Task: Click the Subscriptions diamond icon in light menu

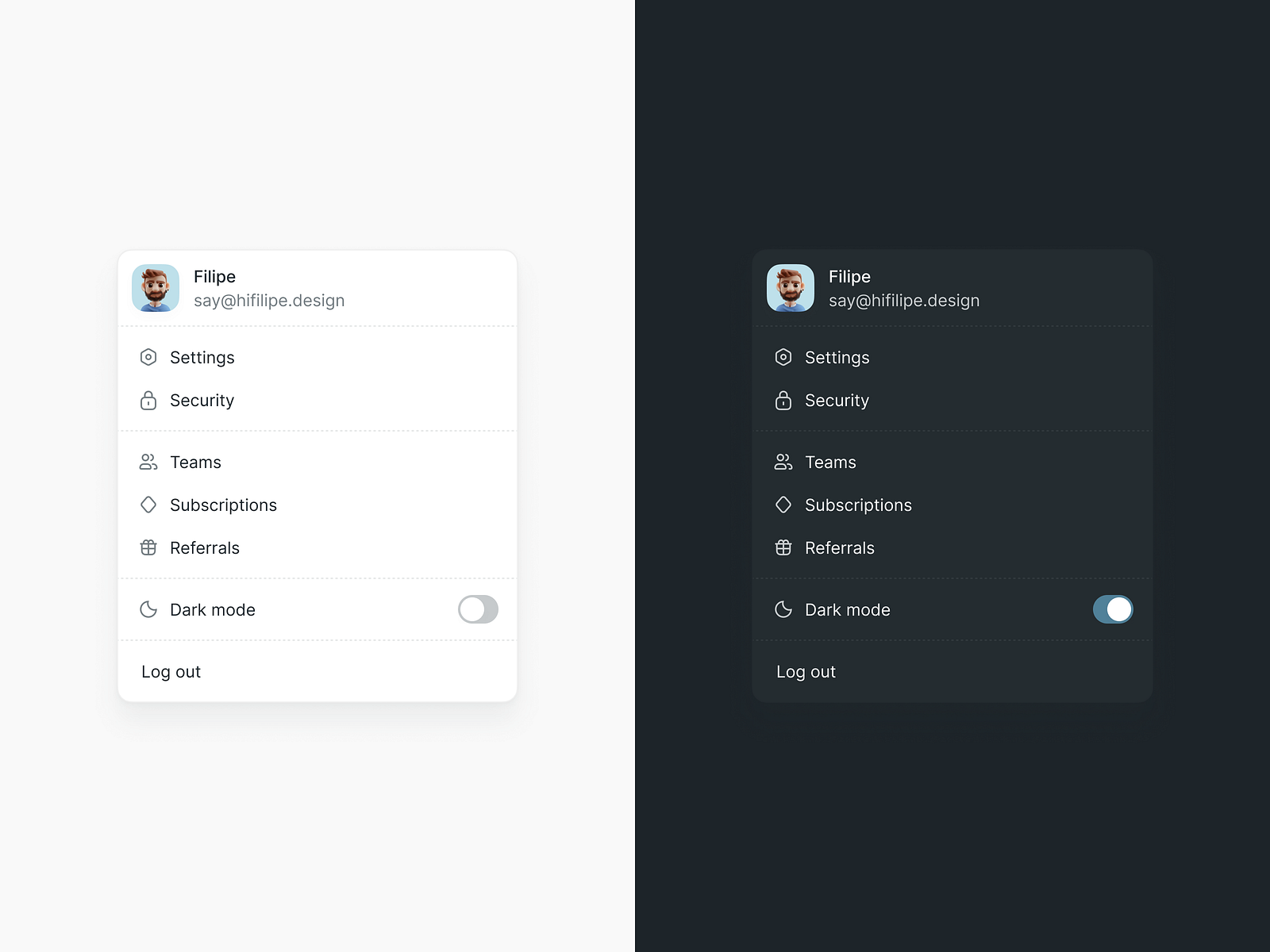Action: pyautogui.click(x=148, y=505)
